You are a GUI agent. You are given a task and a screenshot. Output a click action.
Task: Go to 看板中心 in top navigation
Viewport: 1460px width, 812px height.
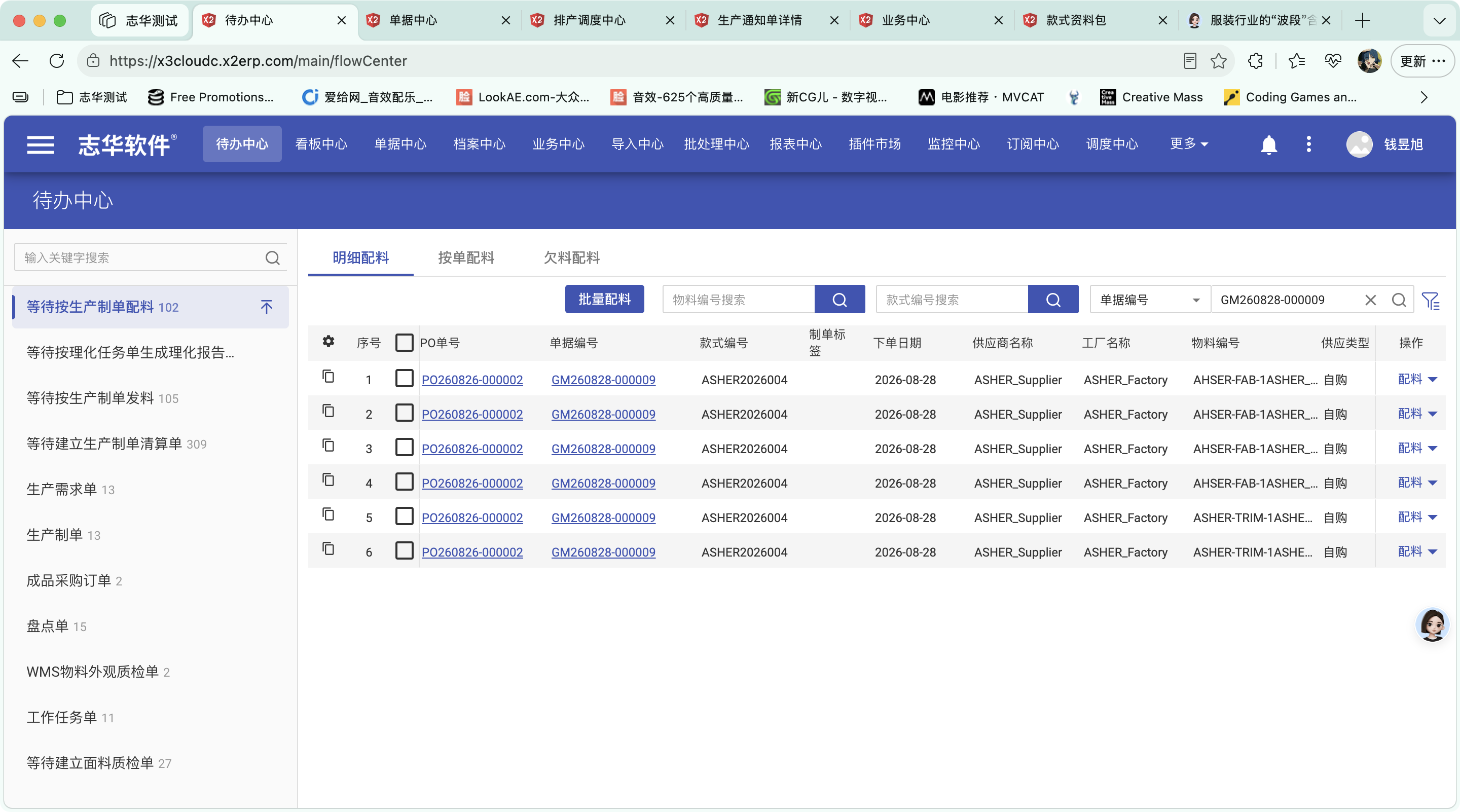[321, 144]
